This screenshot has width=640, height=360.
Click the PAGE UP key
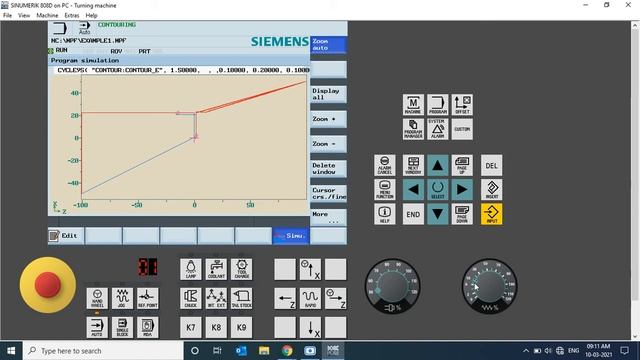tap(462, 165)
